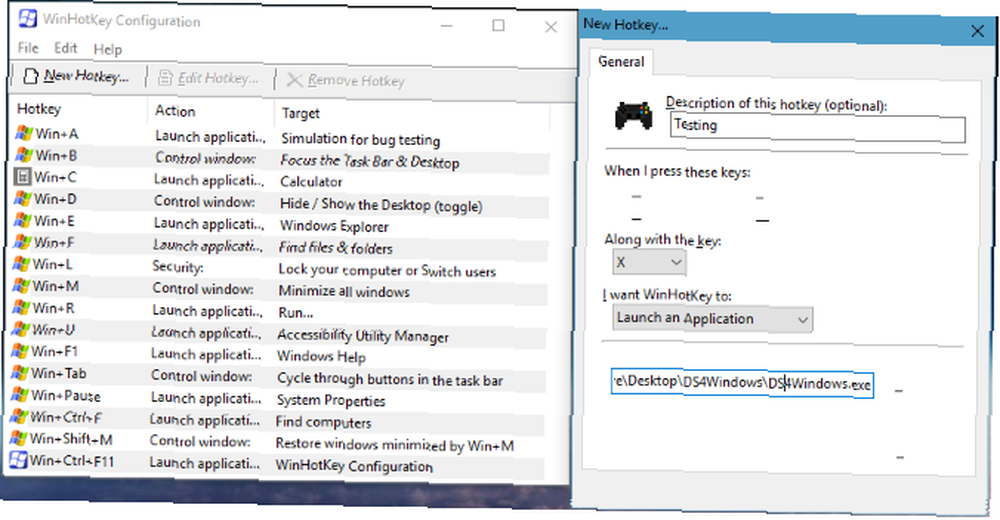Click the hotkey description field containing Testing
Image resolution: width=1000 pixels, height=520 pixels.
click(x=818, y=128)
